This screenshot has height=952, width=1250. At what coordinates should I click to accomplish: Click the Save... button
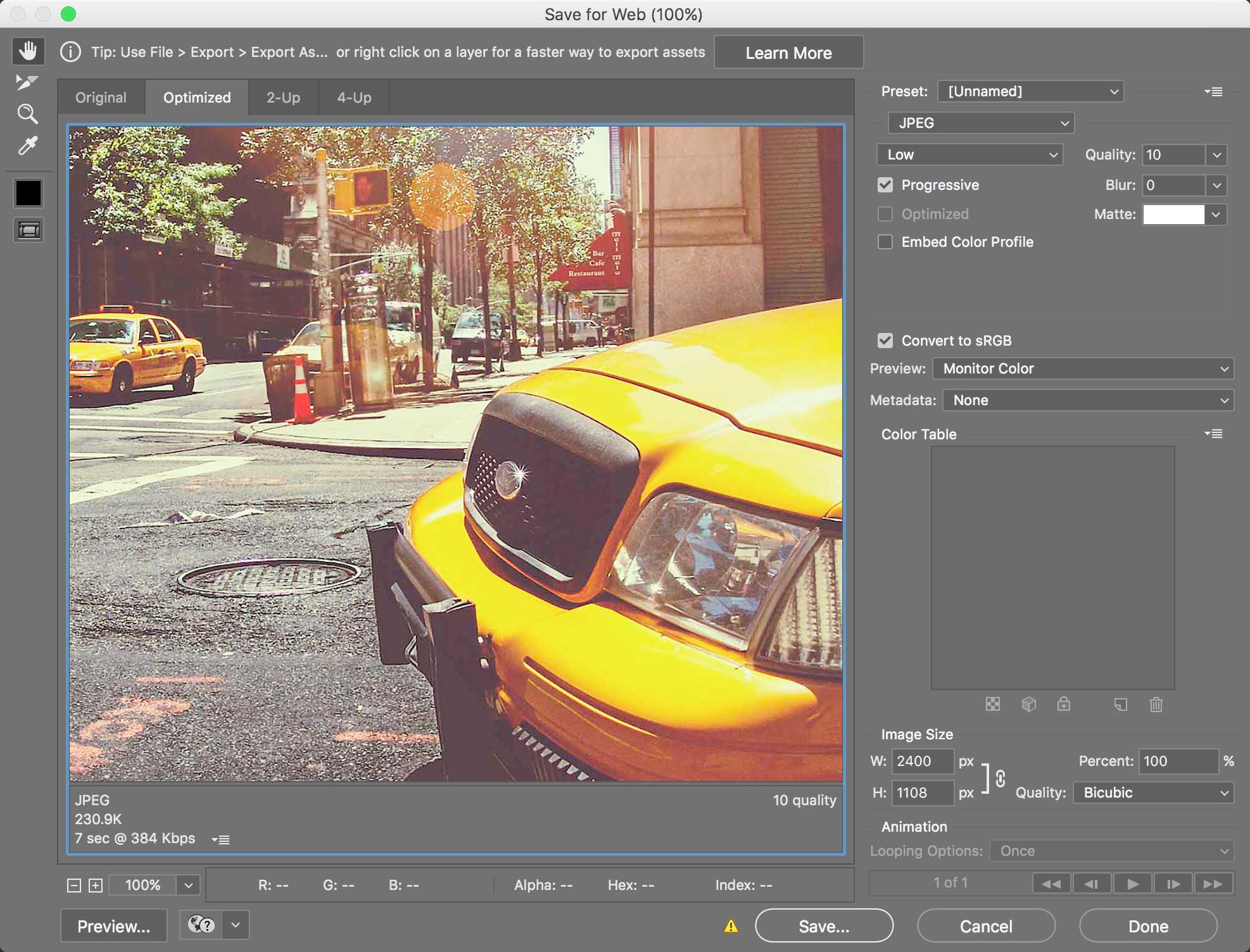[824, 926]
